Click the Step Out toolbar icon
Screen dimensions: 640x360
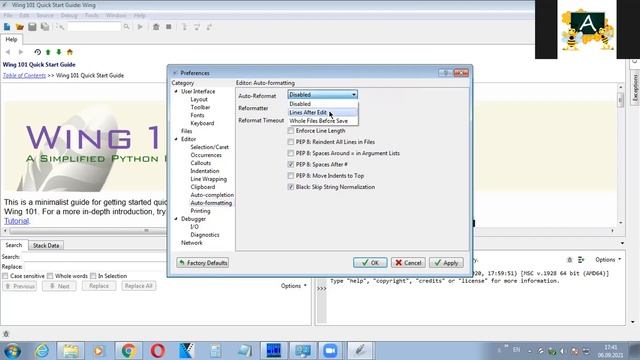point(209,27)
